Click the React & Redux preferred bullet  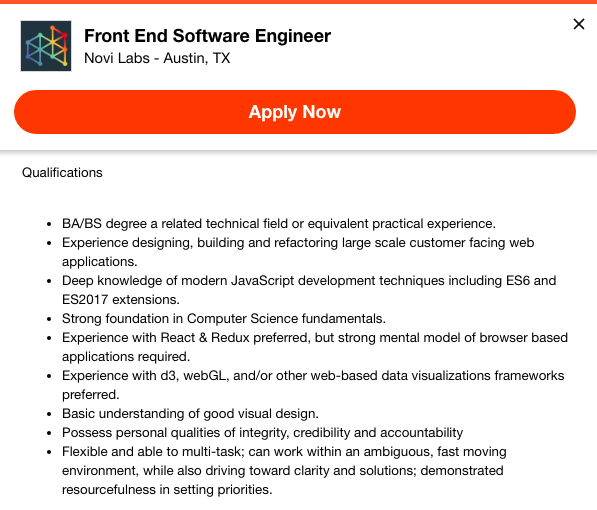(x=315, y=347)
